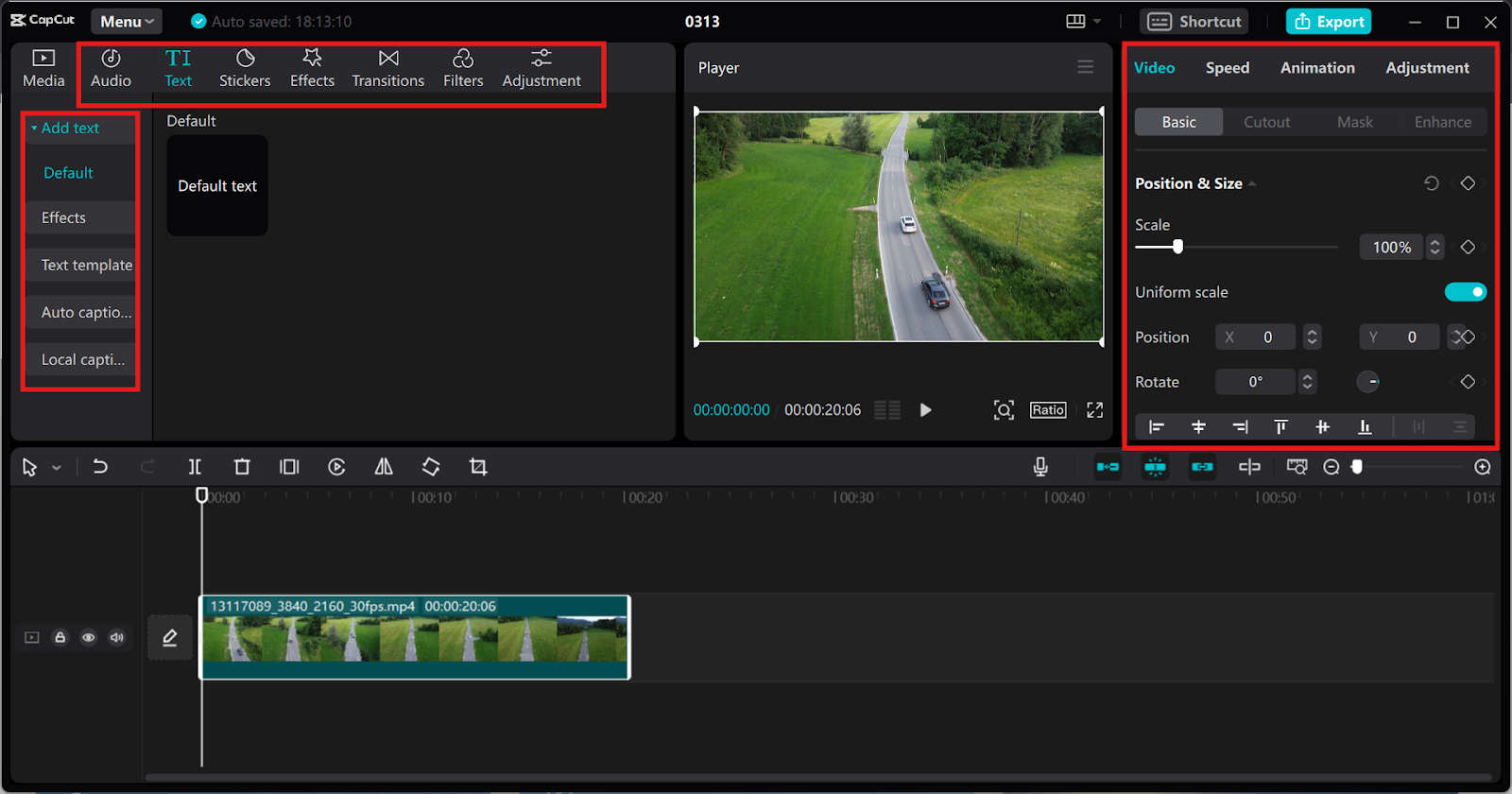Click the Export button
This screenshot has width=1512, height=794.
point(1329,21)
